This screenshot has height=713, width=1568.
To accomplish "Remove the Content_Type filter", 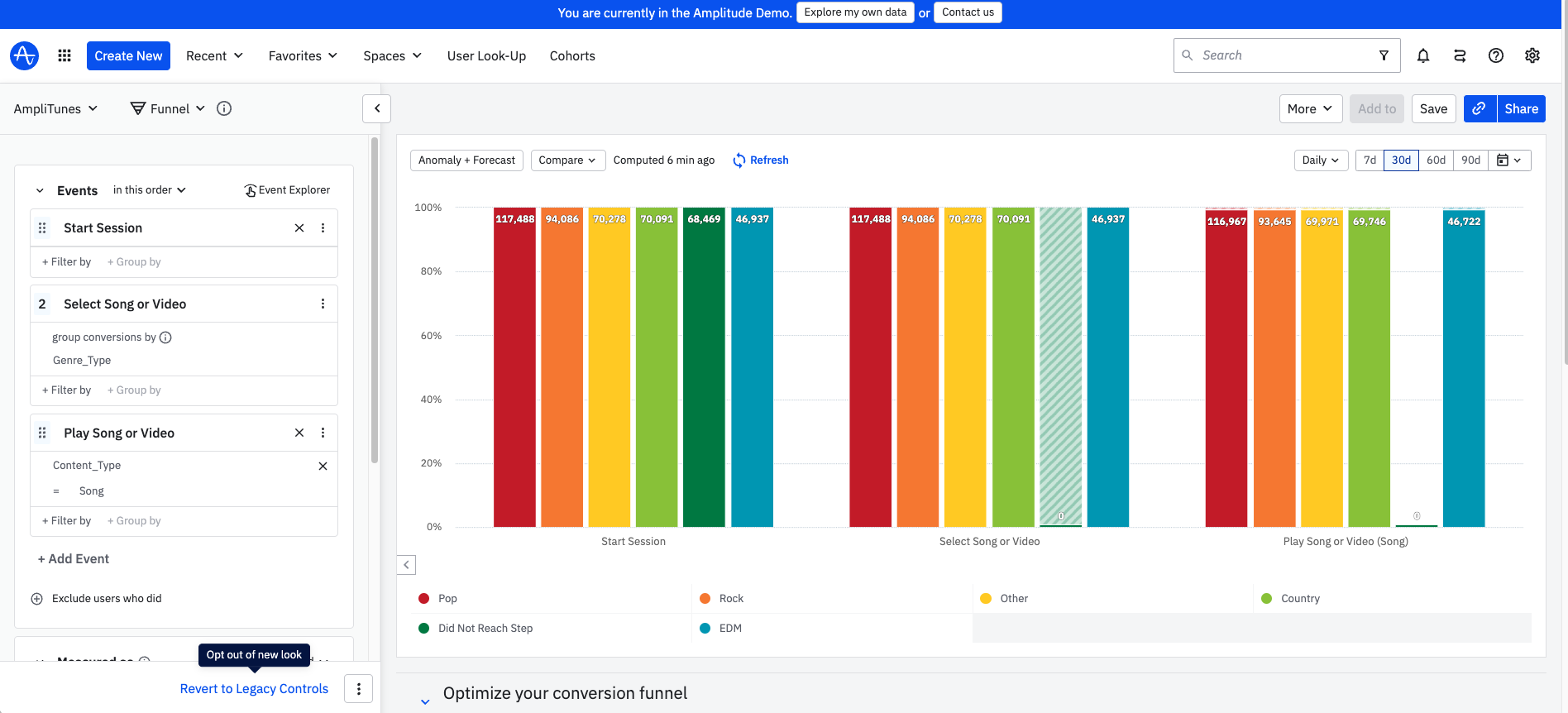I will pyautogui.click(x=323, y=466).
